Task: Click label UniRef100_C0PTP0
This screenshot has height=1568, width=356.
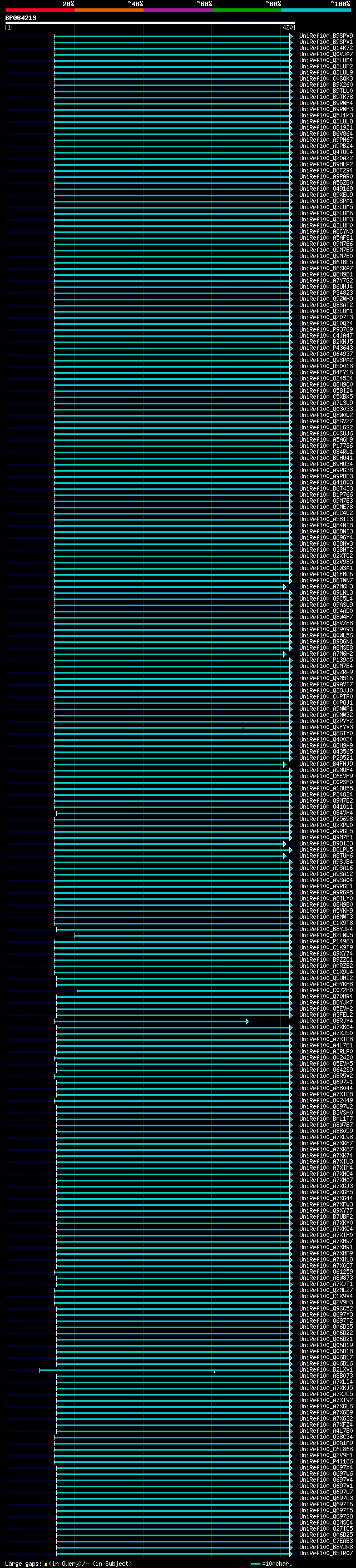Action: [325, 697]
